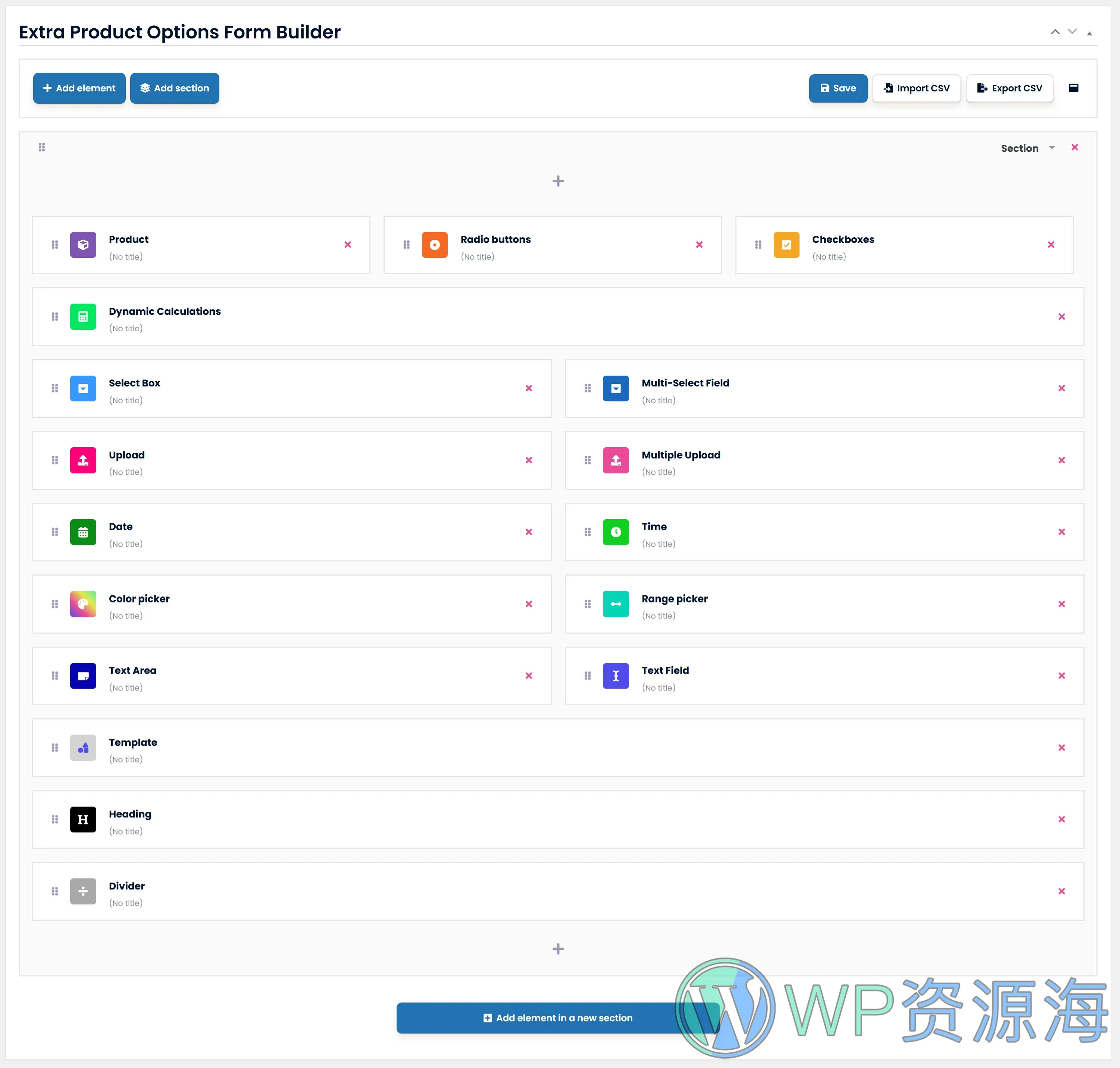Image resolution: width=1120 pixels, height=1068 pixels.
Task: Click the Text Area icon
Action: [83, 676]
